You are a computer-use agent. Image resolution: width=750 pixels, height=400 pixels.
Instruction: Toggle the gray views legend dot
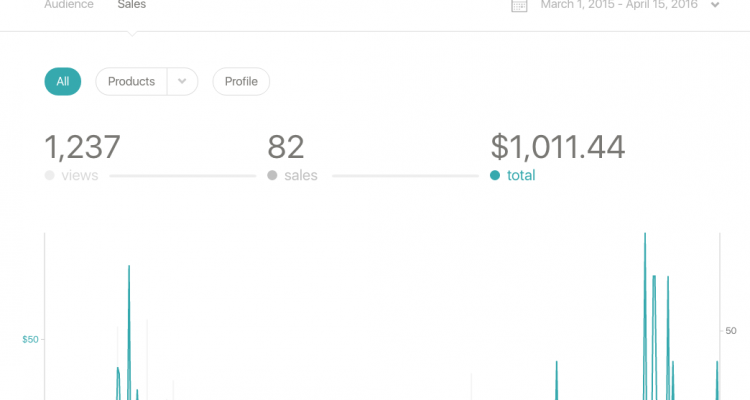click(x=49, y=176)
